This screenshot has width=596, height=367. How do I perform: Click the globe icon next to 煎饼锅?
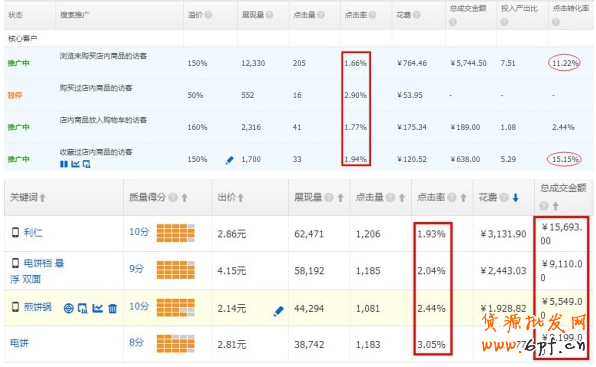pyautogui.click(x=68, y=308)
